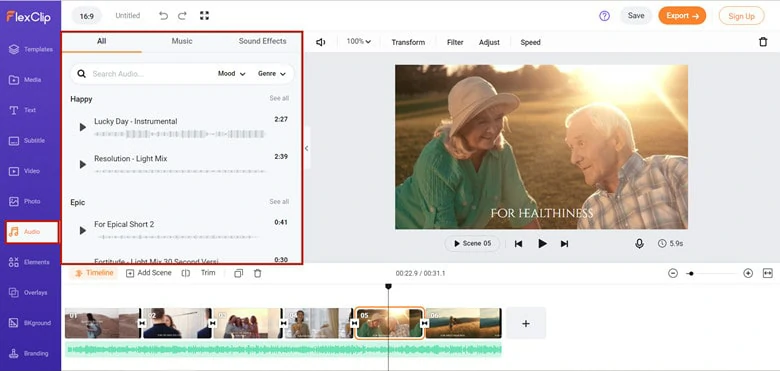Open the 100% zoom dropdown

pyautogui.click(x=359, y=42)
